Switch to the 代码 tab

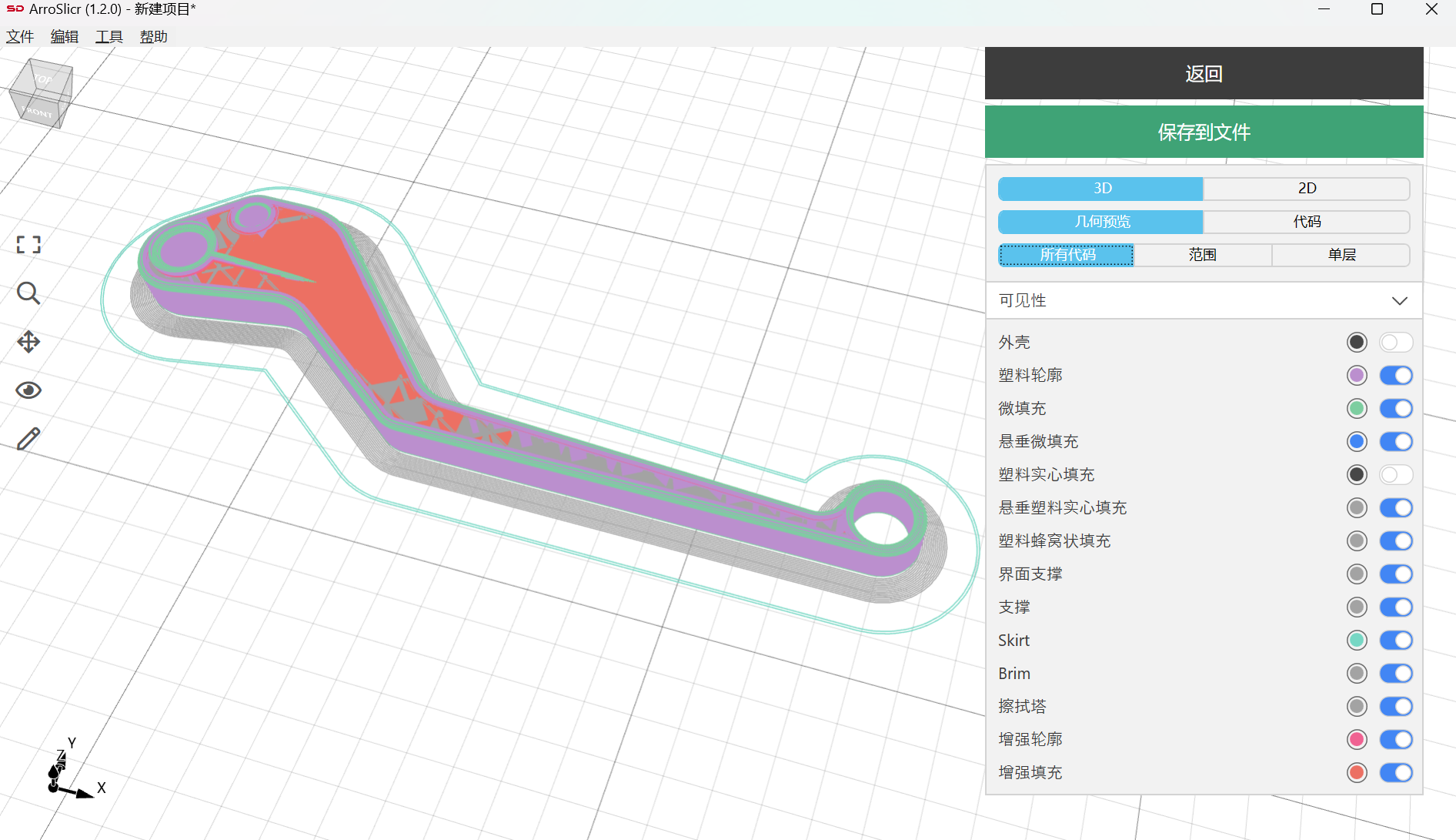pyautogui.click(x=1306, y=222)
